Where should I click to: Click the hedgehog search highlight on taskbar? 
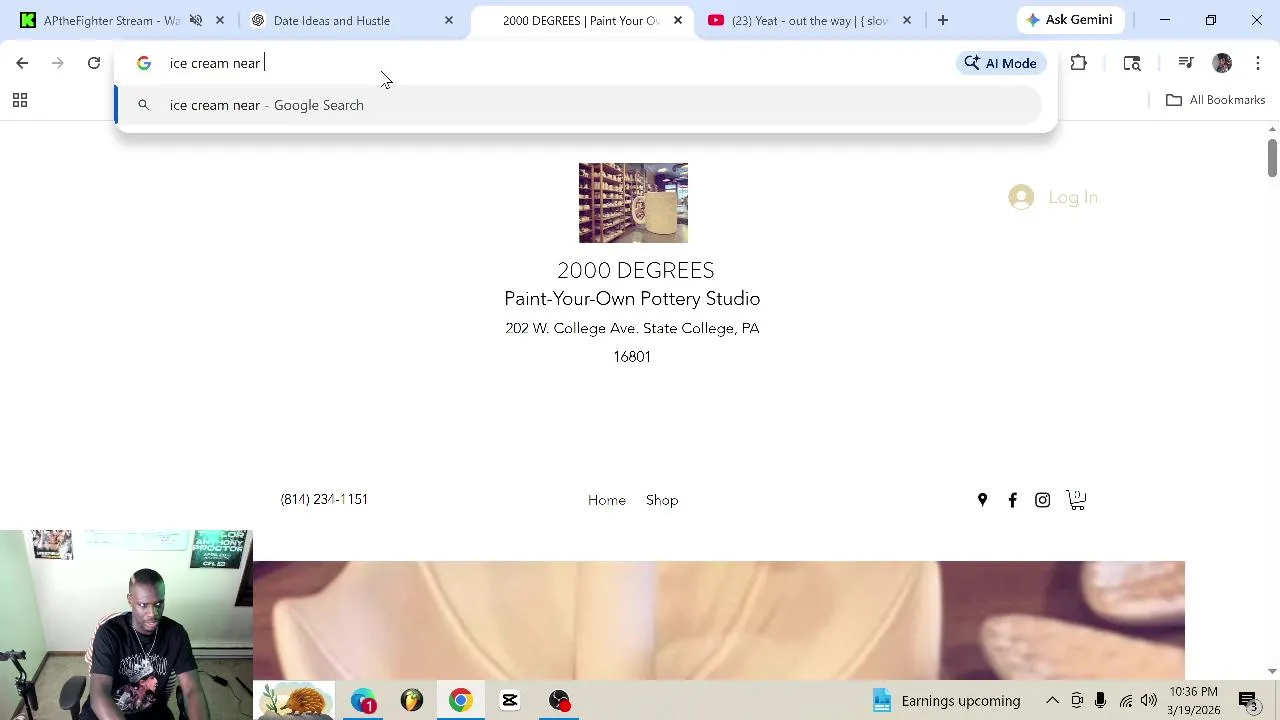click(295, 700)
